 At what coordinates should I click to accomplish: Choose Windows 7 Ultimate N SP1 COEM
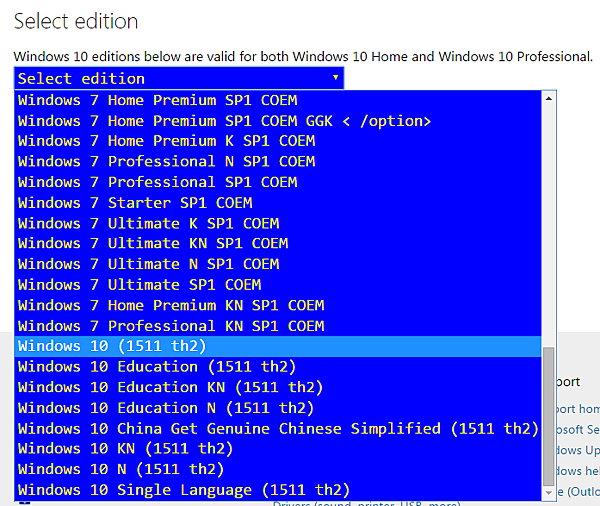coord(278,264)
